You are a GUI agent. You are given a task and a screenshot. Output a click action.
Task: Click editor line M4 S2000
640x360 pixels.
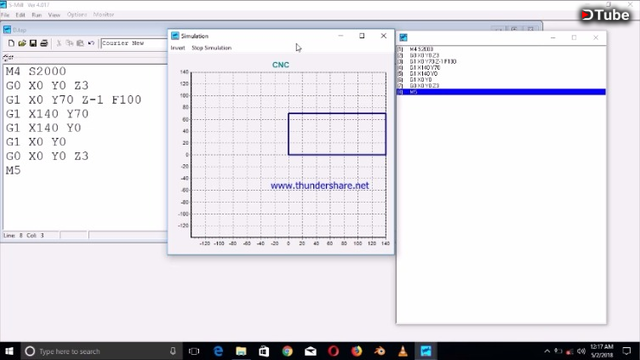36,71
